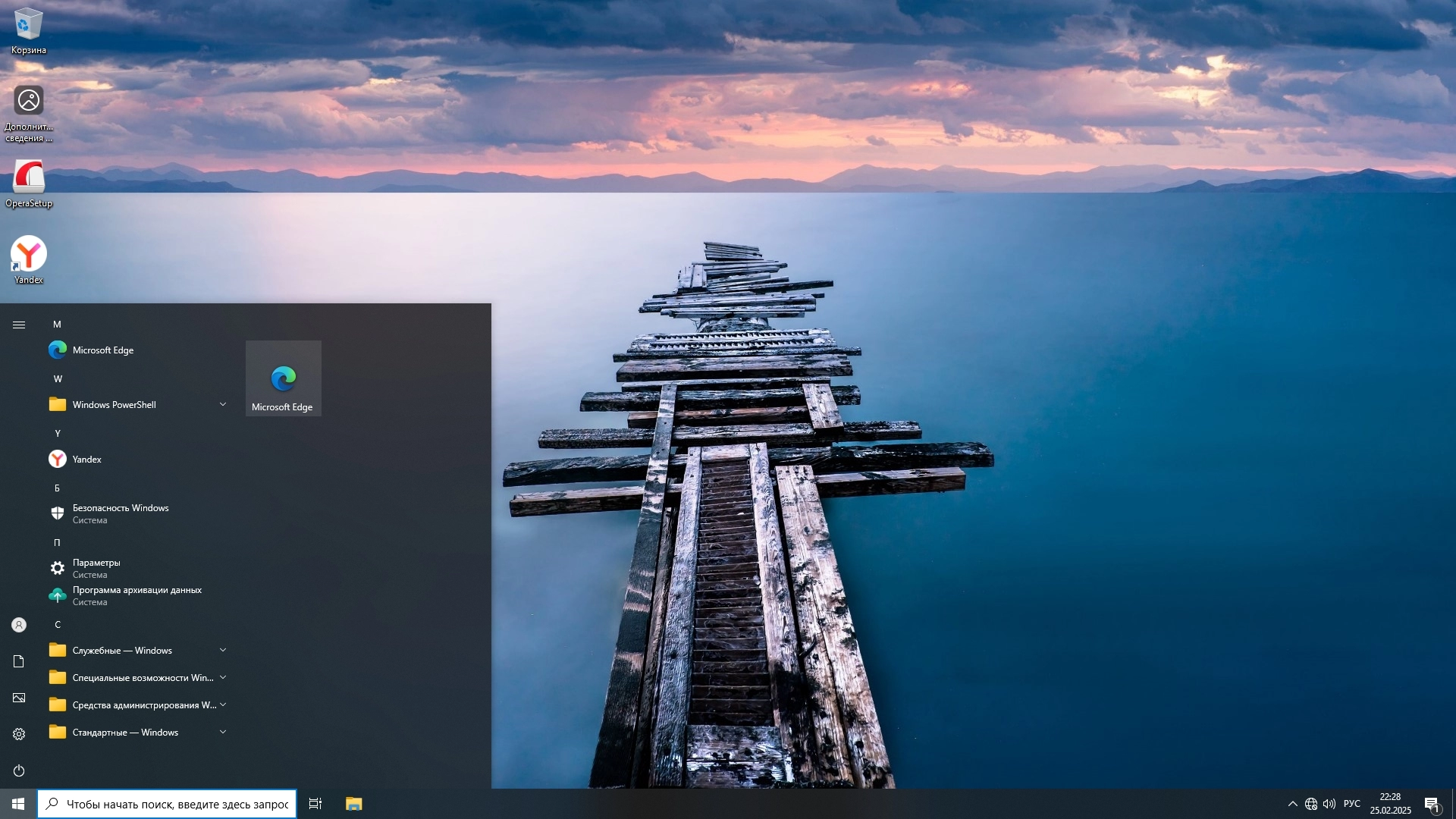The width and height of the screenshot is (1456, 819).
Task: Open Task View on the taskbar
Action: 315,804
